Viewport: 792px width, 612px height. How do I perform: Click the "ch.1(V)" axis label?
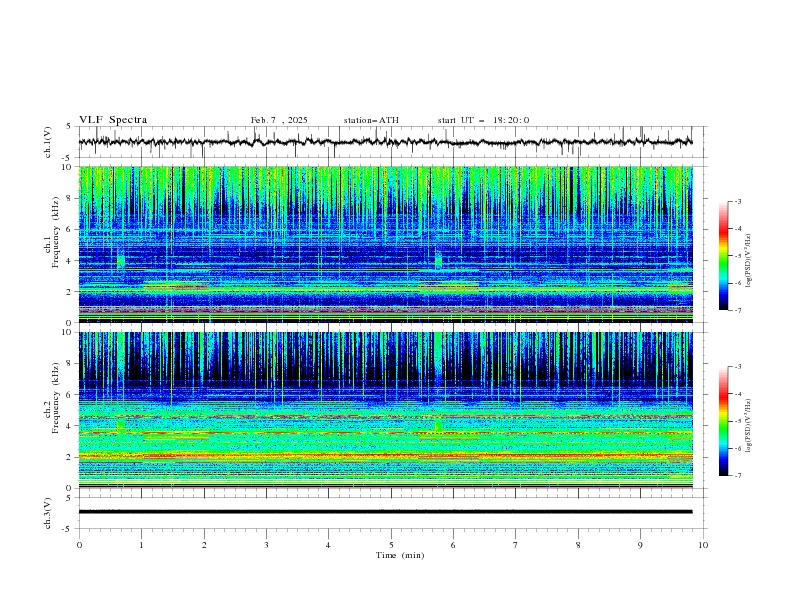tap(48, 142)
